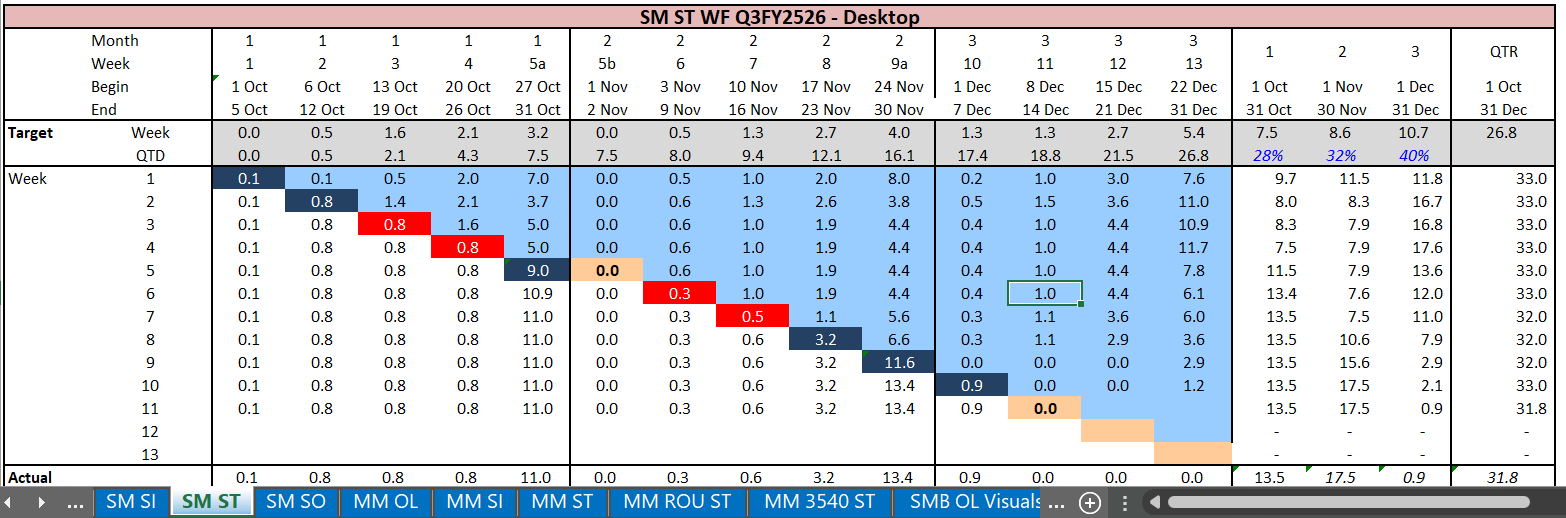The width and height of the screenshot is (1566, 518).
Task: Select the red cell in Week 3 row
Action: pyautogui.click(x=394, y=224)
